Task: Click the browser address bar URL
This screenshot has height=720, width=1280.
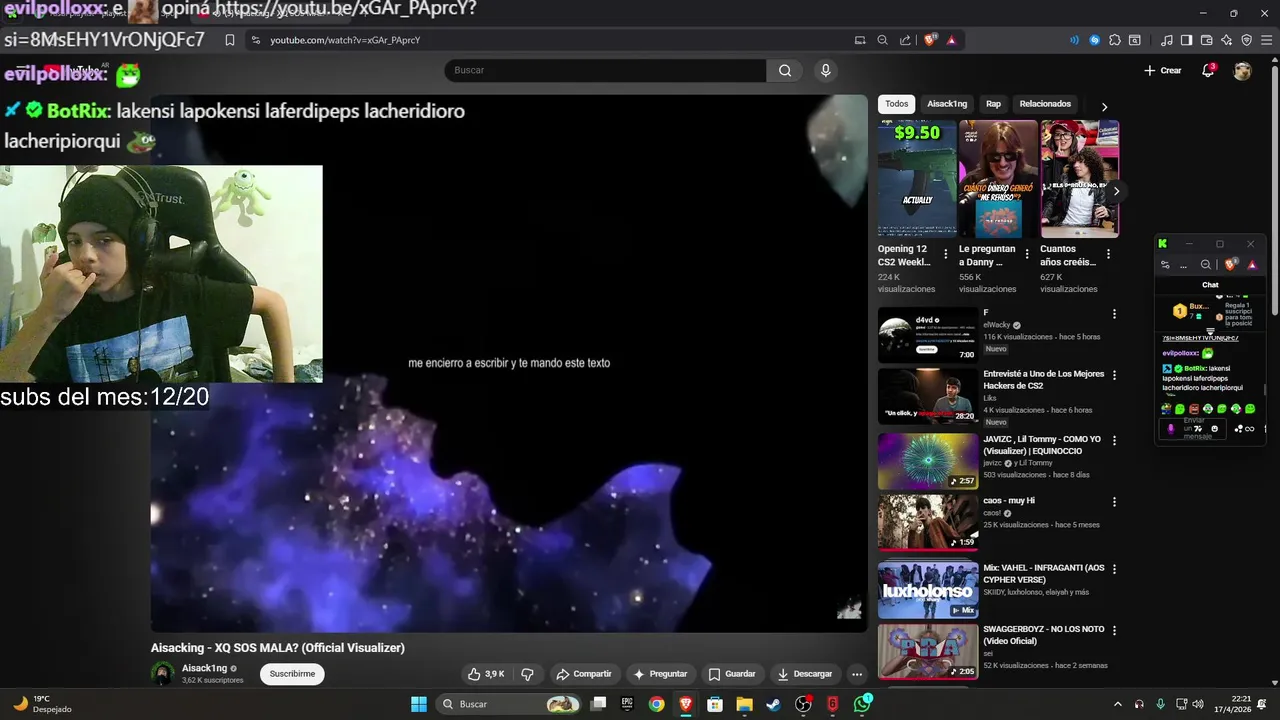Action: (x=345, y=40)
